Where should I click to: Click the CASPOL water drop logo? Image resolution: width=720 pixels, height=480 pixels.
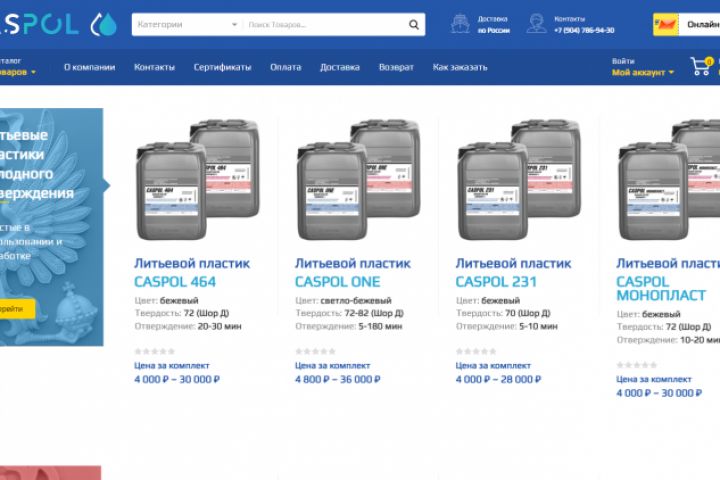(x=104, y=24)
